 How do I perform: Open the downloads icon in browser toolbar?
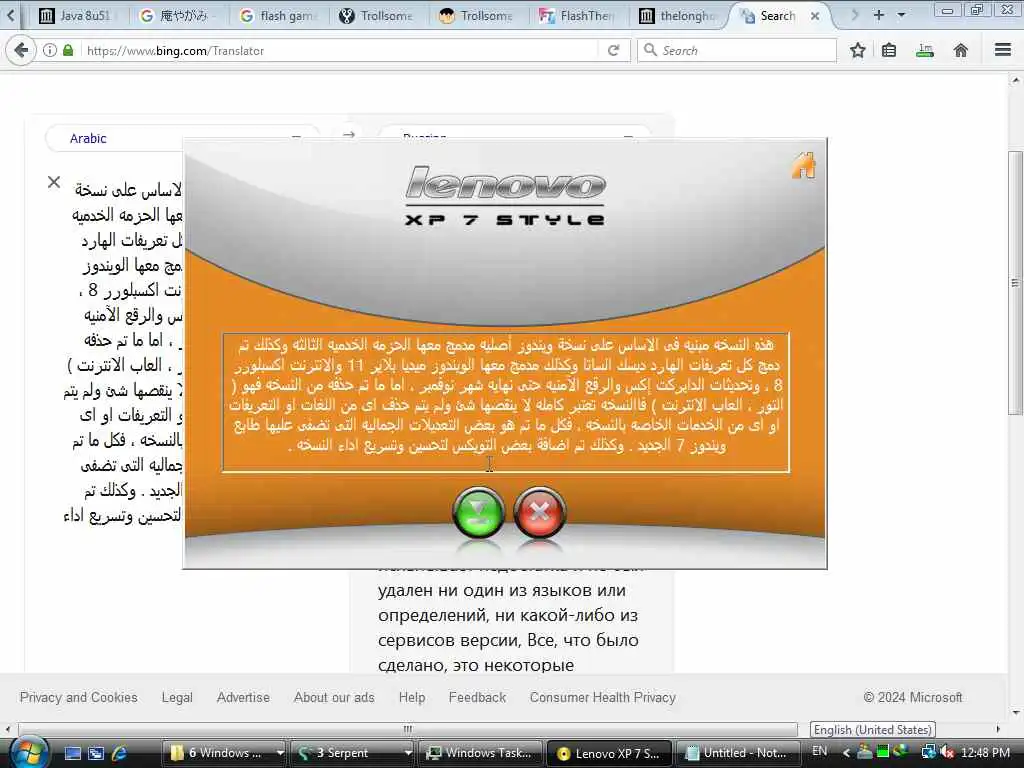click(x=925, y=50)
